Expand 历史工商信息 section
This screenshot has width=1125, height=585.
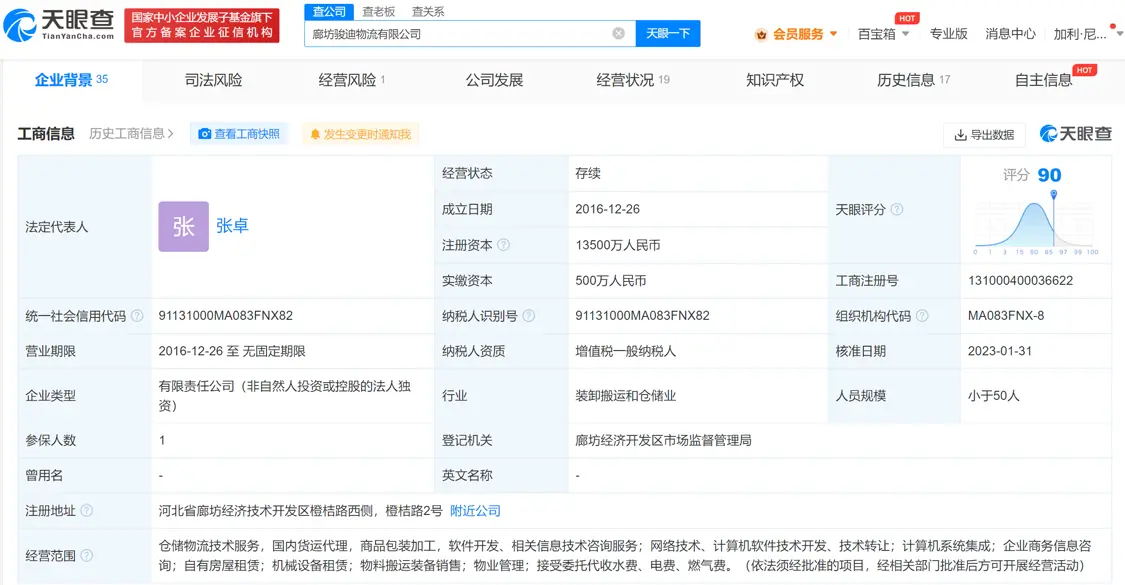131,134
